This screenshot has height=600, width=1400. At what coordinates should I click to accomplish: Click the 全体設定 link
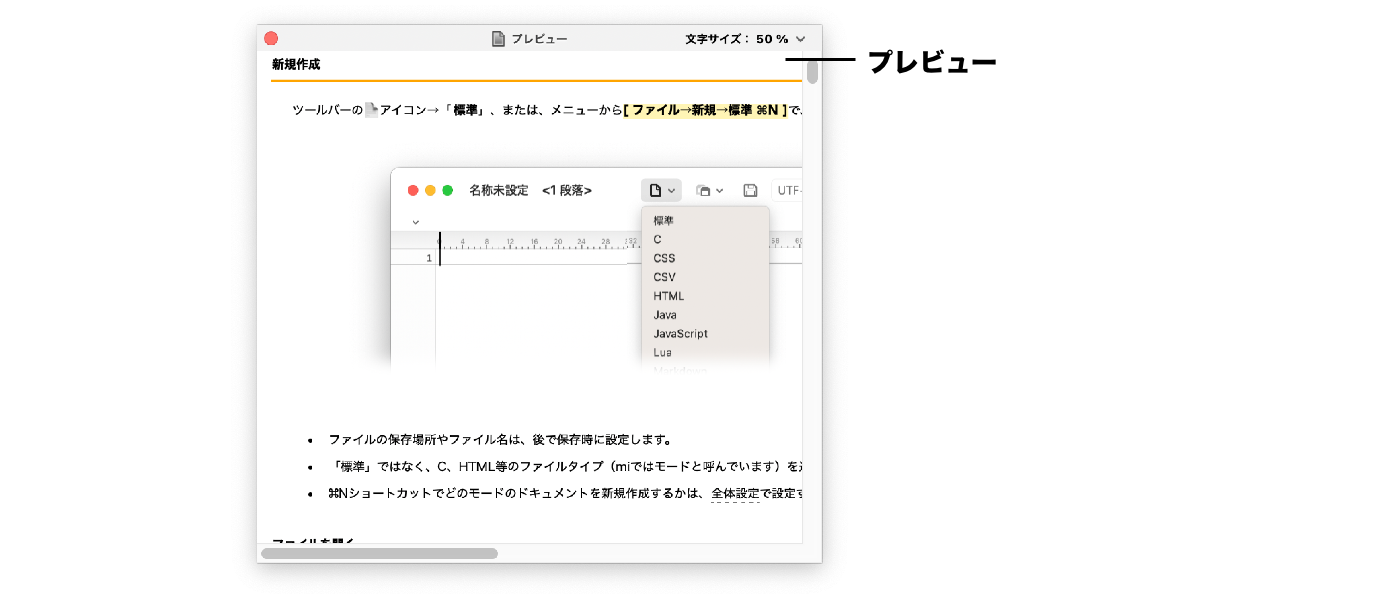(x=735, y=493)
